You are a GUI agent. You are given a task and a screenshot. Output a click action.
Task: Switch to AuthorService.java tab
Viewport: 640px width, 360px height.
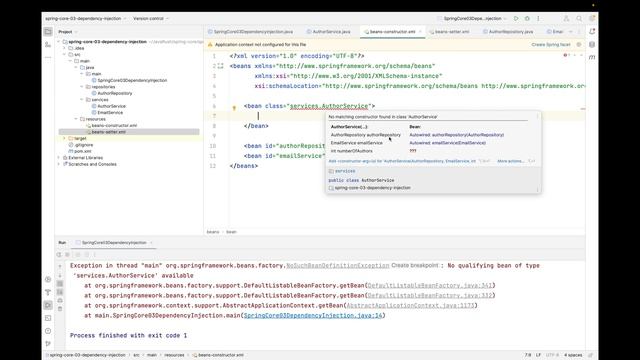pos(329,31)
